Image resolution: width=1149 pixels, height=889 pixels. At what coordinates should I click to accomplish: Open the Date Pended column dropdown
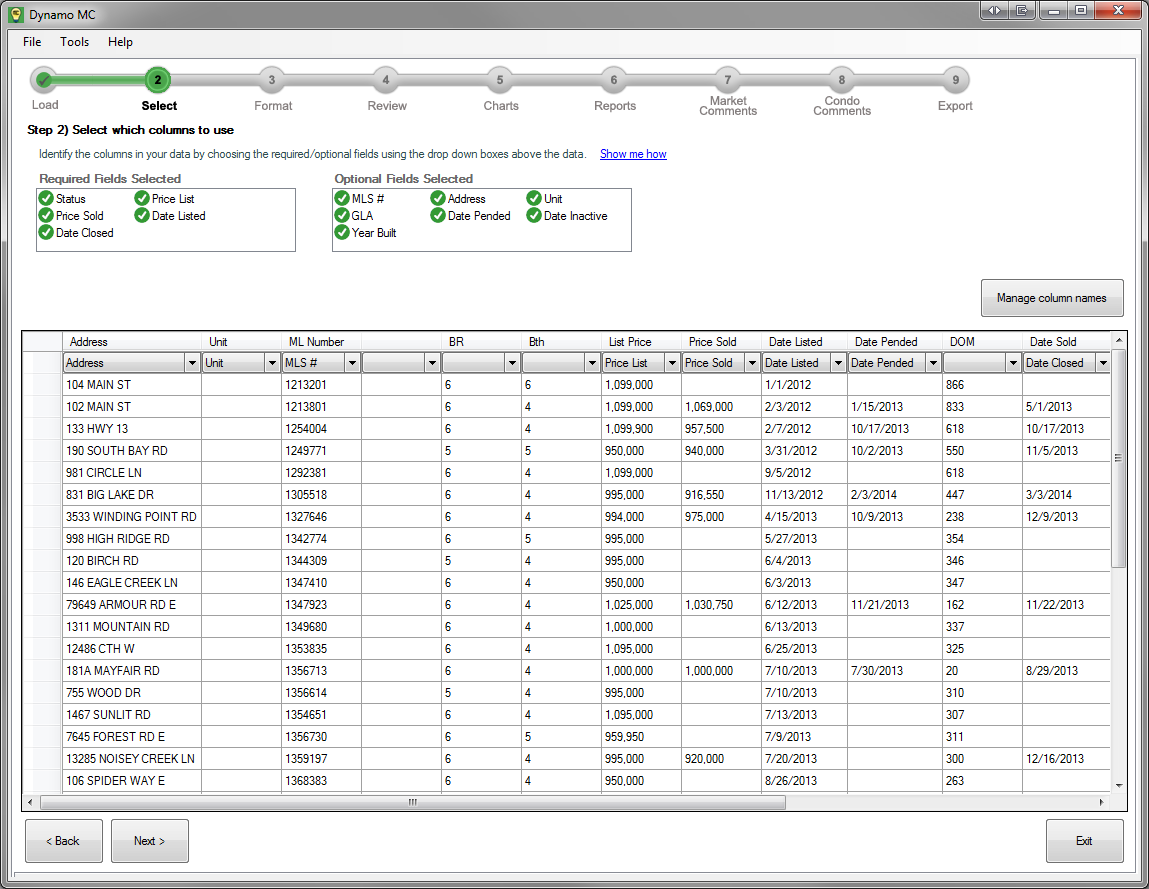pyautogui.click(x=932, y=363)
